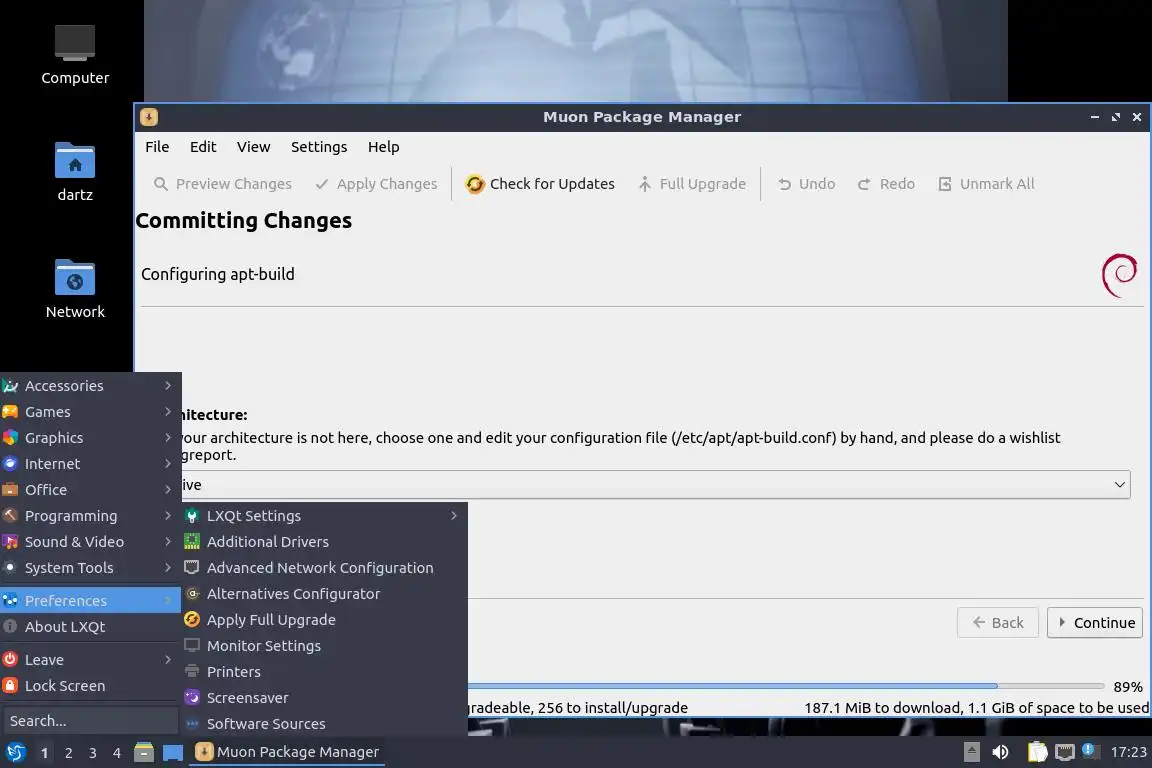Click the update notifier tray icon

point(1090,750)
